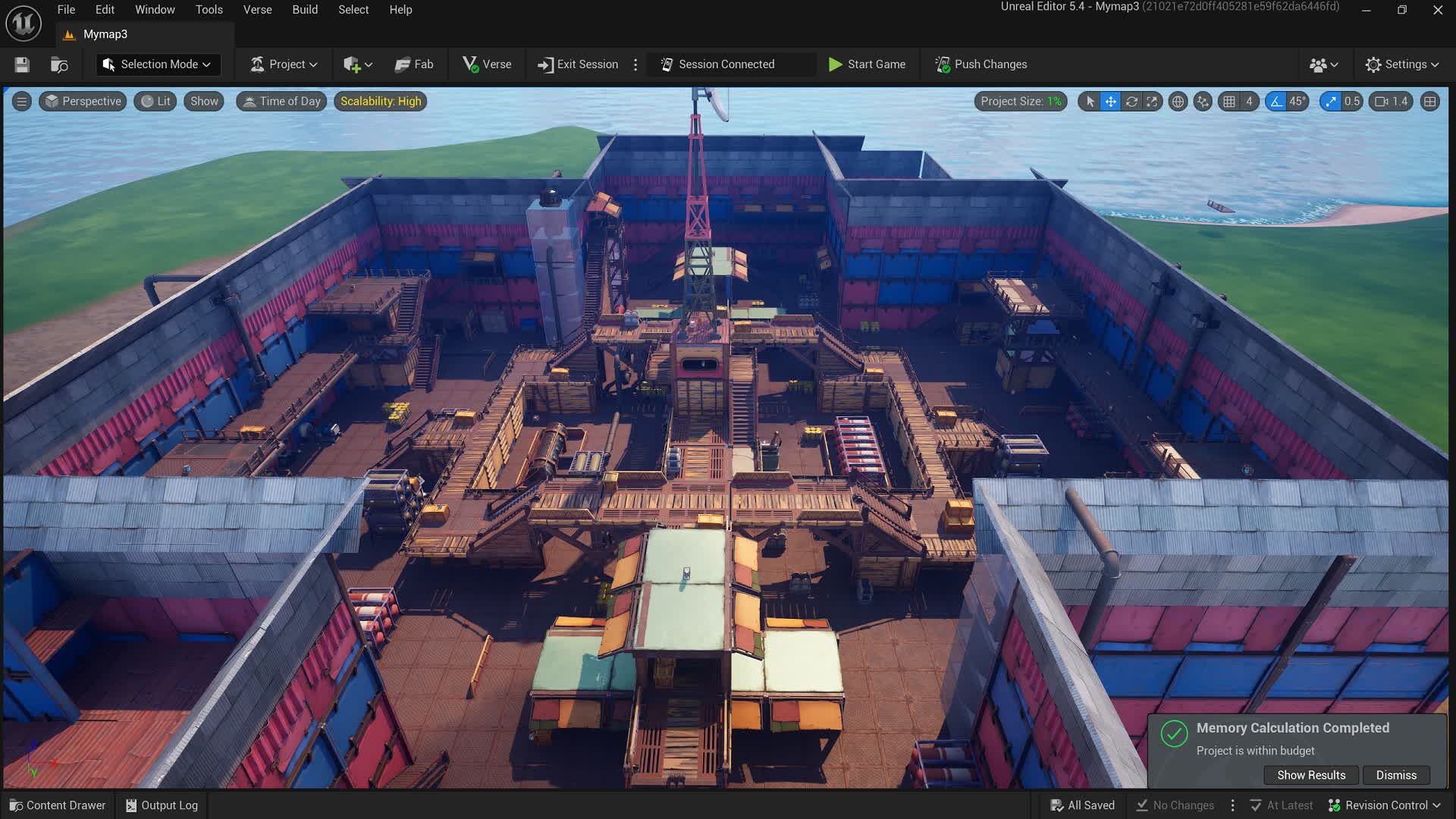Show Results of memory calculation
Viewport: 1456px width, 819px height.
(x=1311, y=775)
